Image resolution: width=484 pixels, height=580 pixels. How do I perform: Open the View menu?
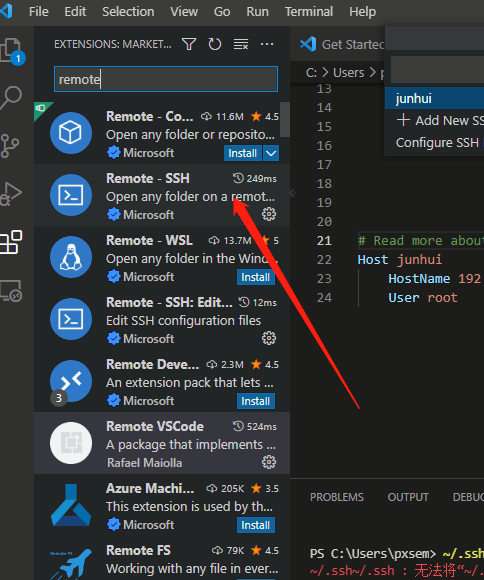184,12
